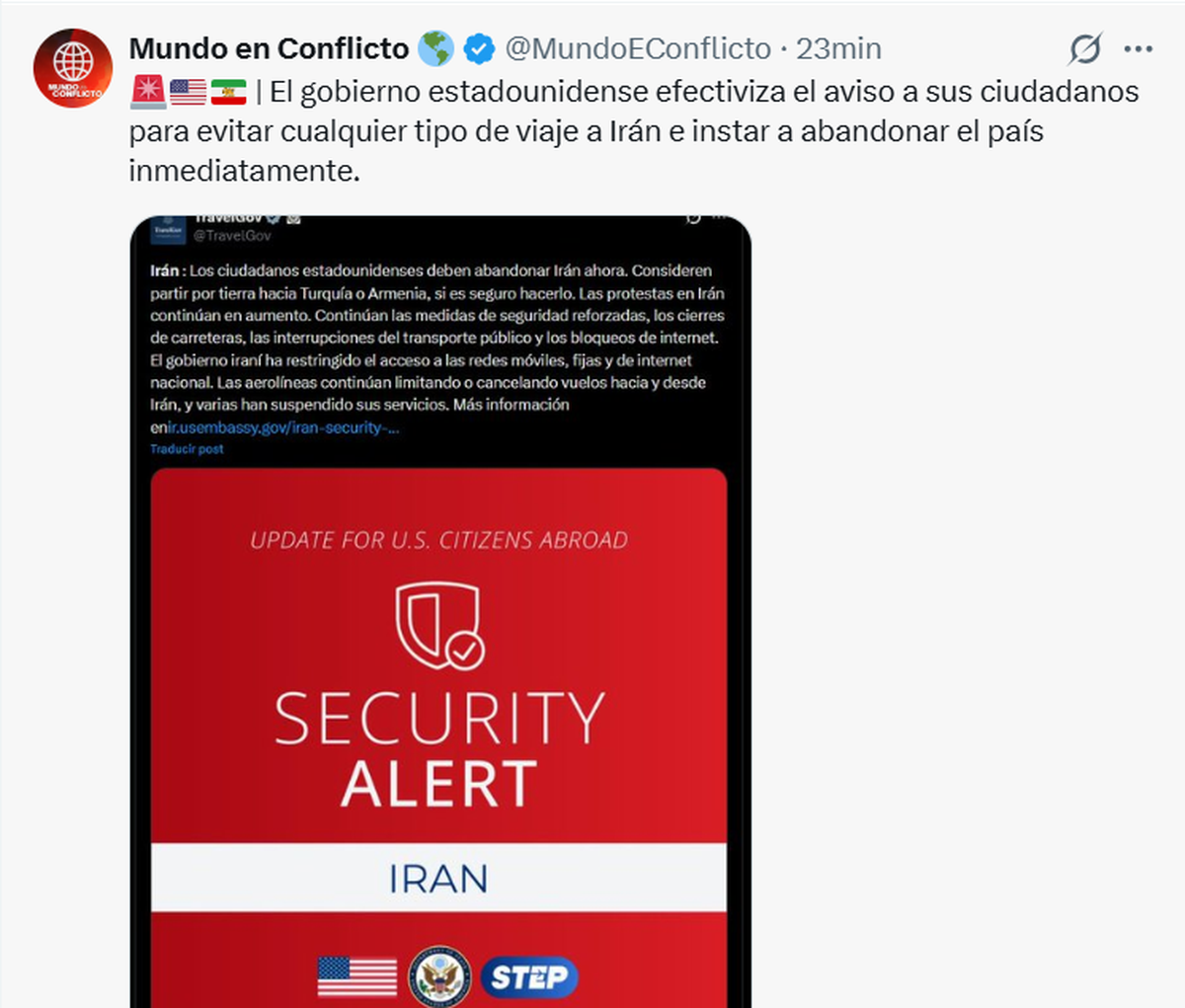Open Grok explain icon on post
The height and width of the screenshot is (1008, 1185).
[1084, 48]
